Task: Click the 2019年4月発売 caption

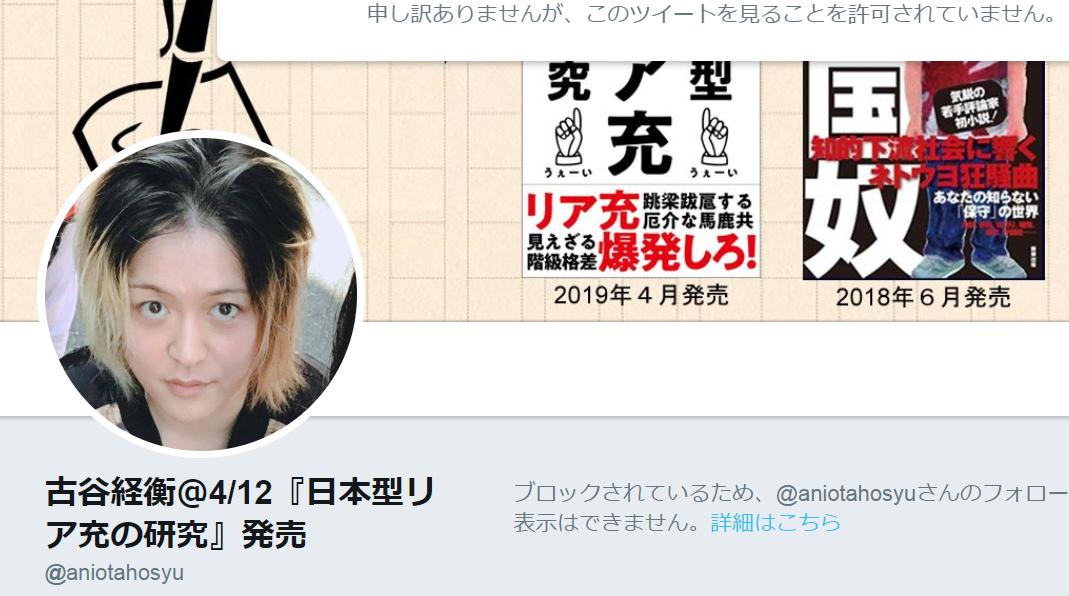Action: tap(641, 295)
